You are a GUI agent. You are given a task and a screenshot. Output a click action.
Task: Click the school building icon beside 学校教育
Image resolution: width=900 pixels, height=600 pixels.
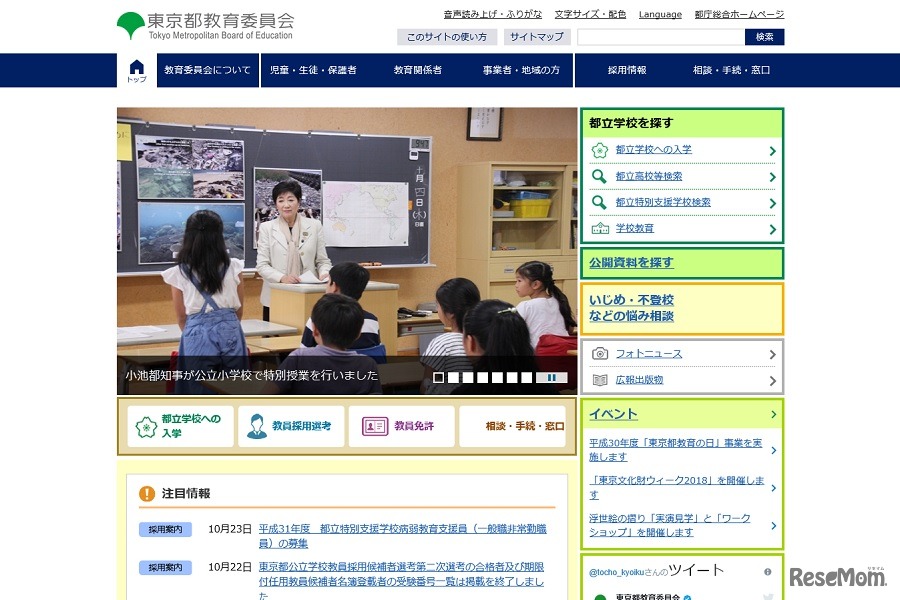(599, 229)
